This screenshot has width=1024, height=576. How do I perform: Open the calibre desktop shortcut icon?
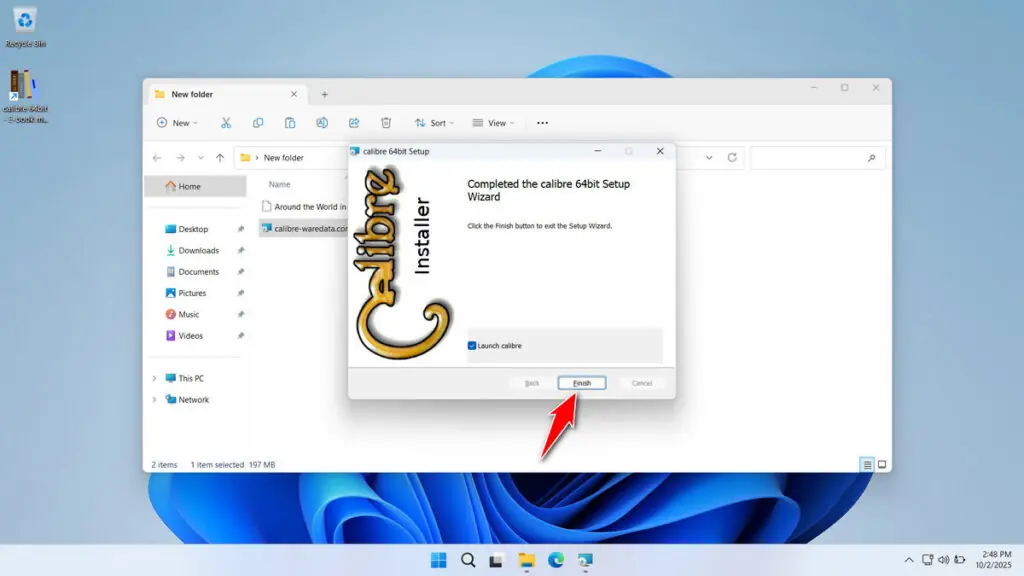tap(24, 88)
